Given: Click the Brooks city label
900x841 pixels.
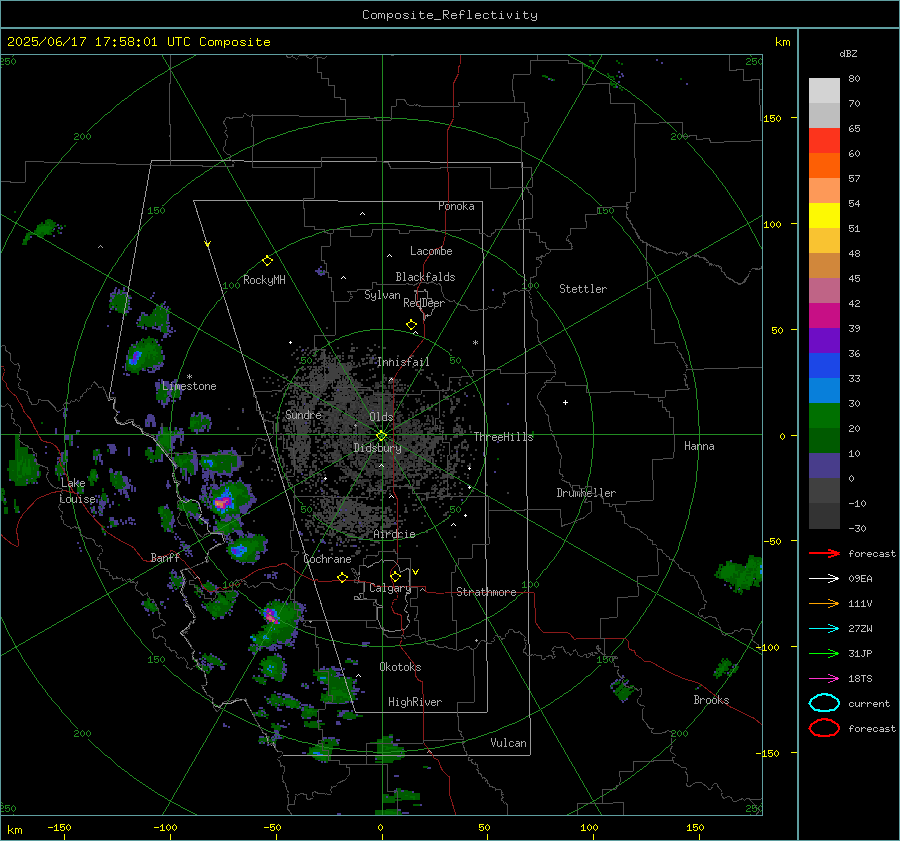Looking at the screenshot, I should 711,700.
